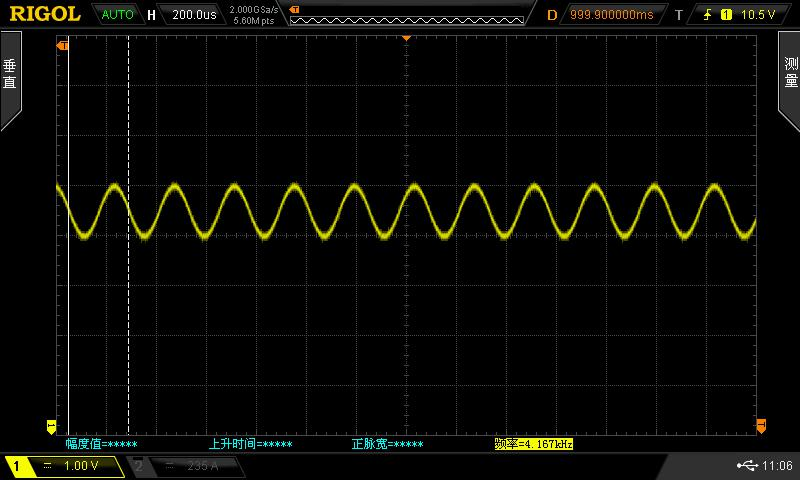Click the RIGOL logo
Screen dimensions: 800x480
pyautogui.click(x=45, y=14)
